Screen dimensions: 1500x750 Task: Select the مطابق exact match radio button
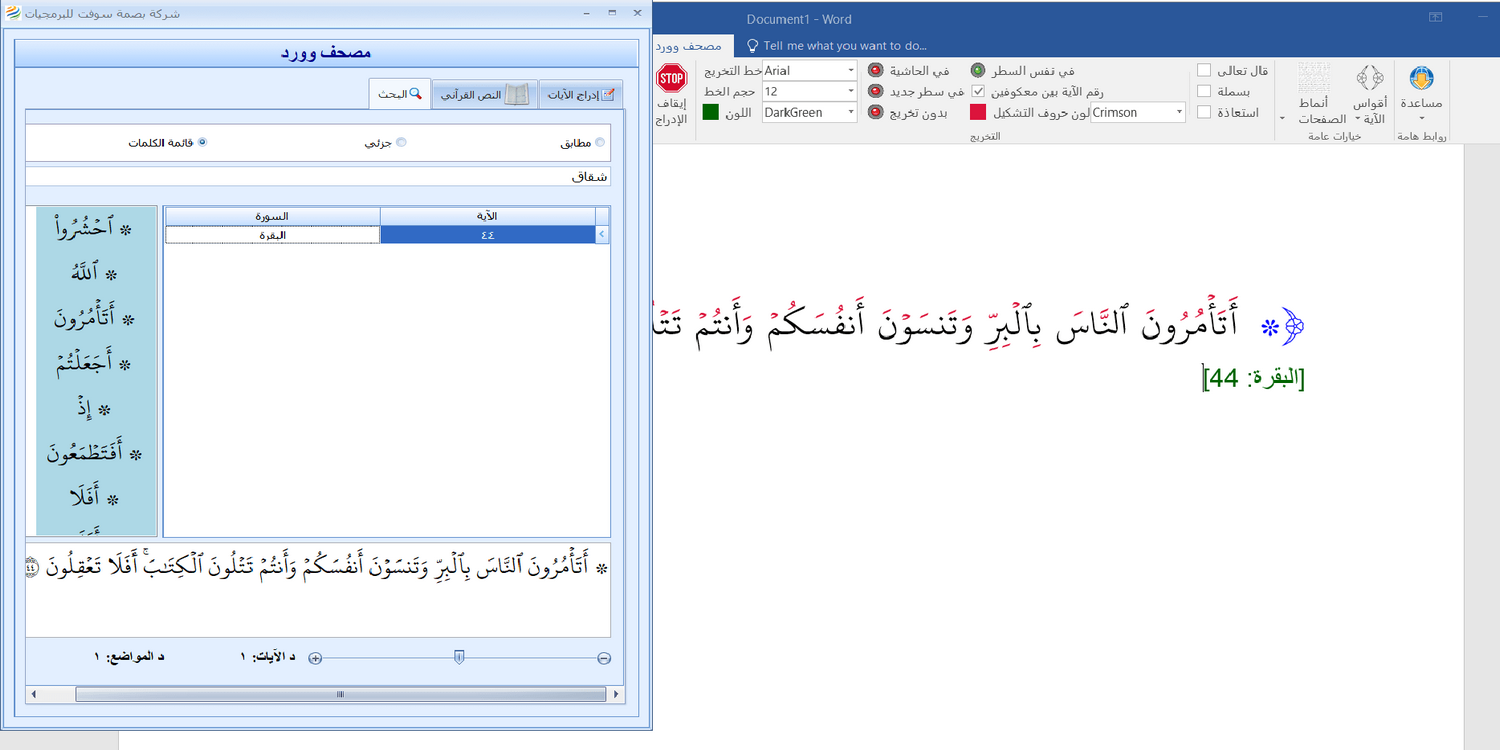point(600,142)
